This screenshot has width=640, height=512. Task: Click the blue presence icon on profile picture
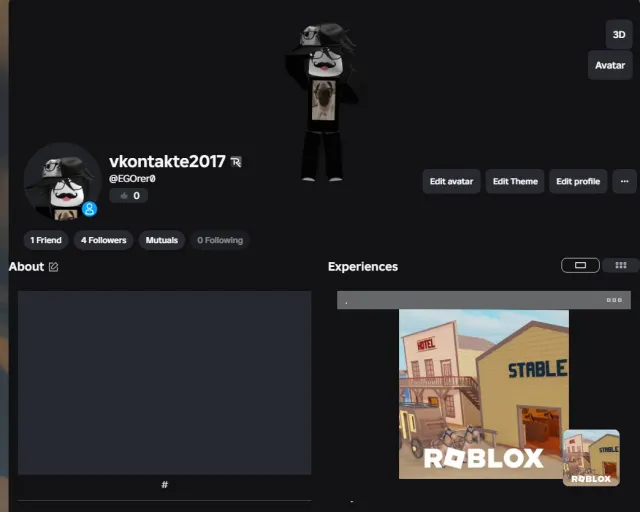(89, 209)
